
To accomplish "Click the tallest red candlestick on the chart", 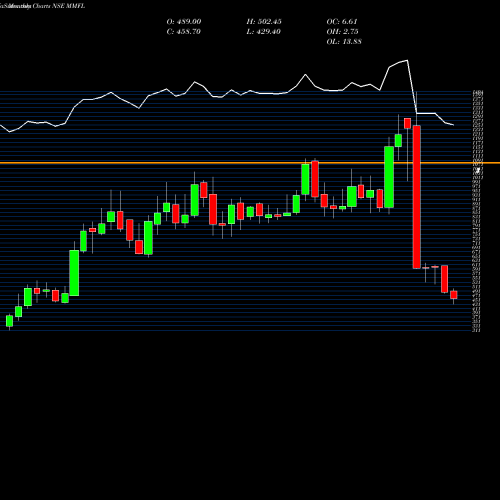I will point(417,197).
